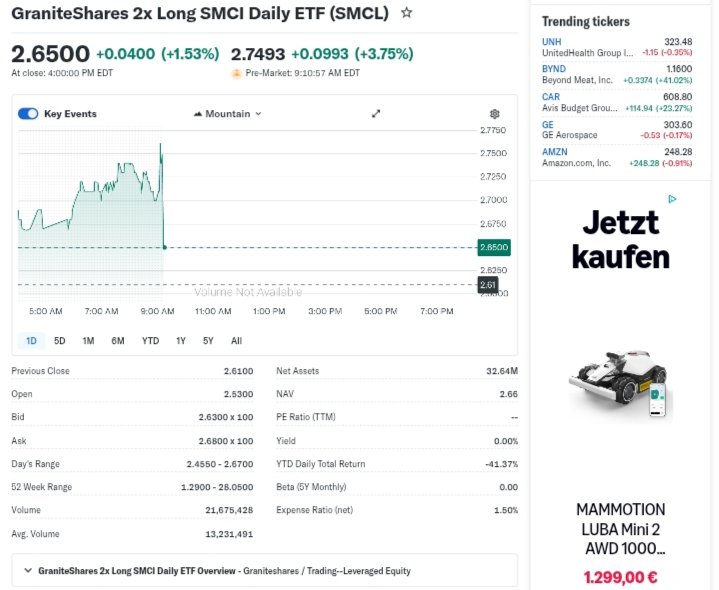The image size is (719, 590).
Task: Open the BYND Beyond Meat ticker
Action: pos(554,69)
